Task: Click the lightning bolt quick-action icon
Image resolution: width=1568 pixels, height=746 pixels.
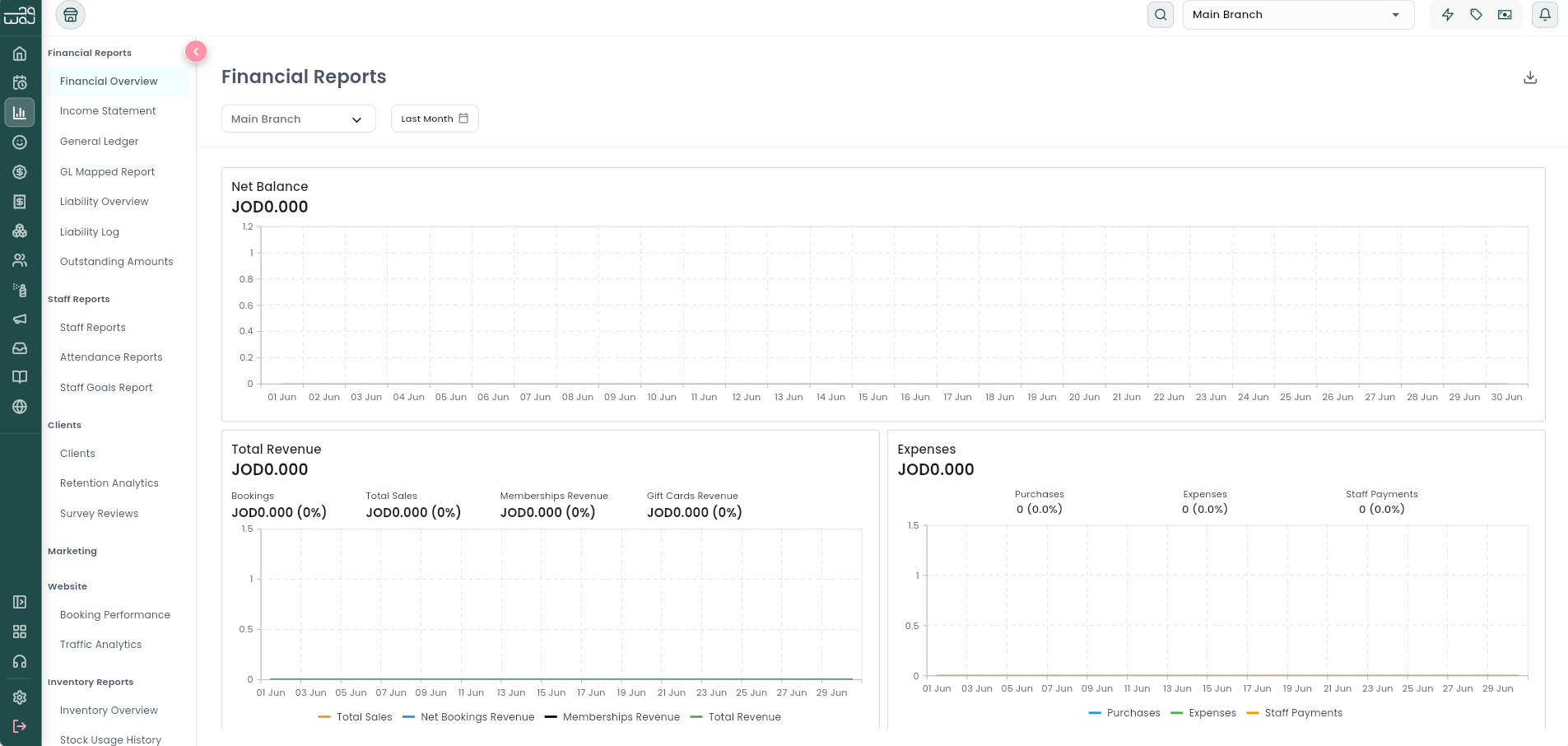Action: [1448, 15]
